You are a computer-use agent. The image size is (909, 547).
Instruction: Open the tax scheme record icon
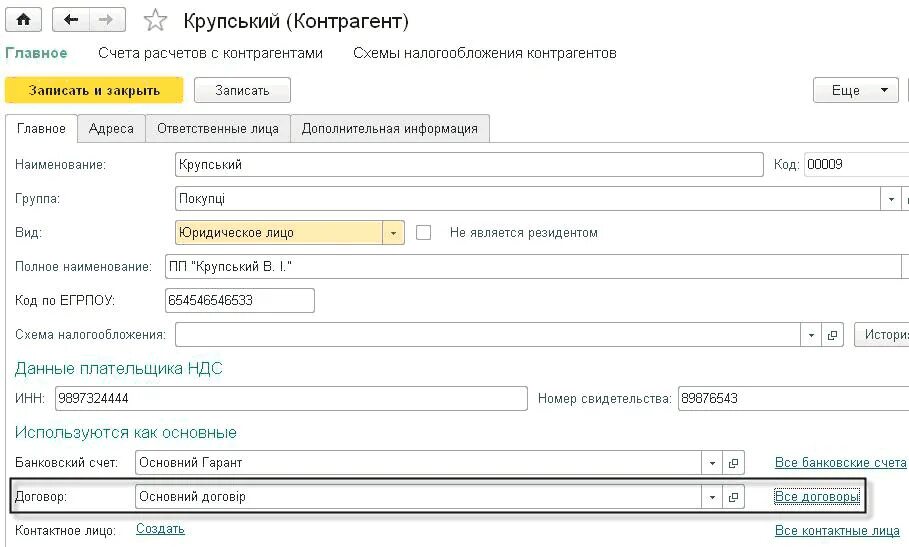[x=834, y=335]
